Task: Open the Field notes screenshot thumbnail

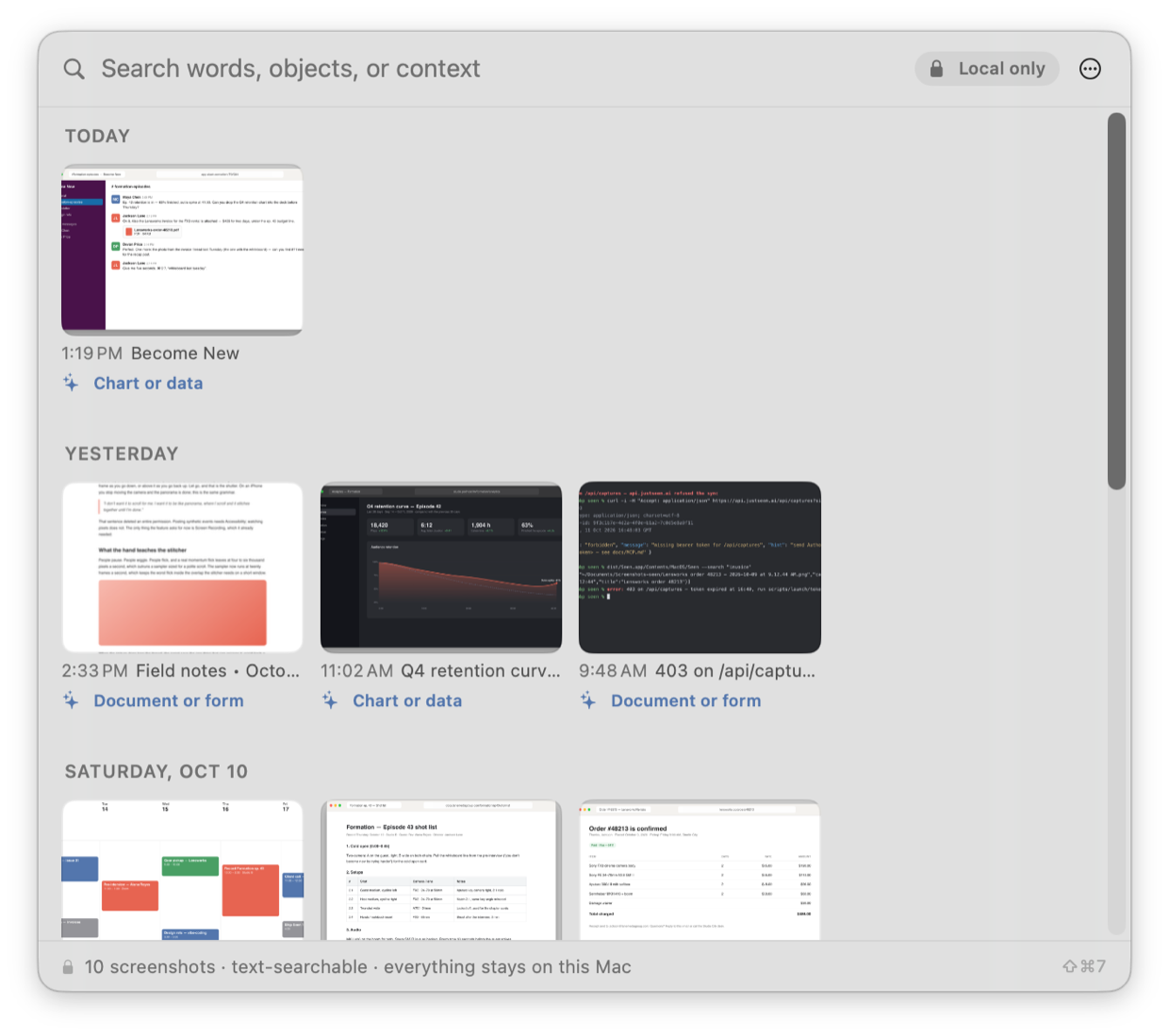Action: pyautogui.click(x=182, y=567)
